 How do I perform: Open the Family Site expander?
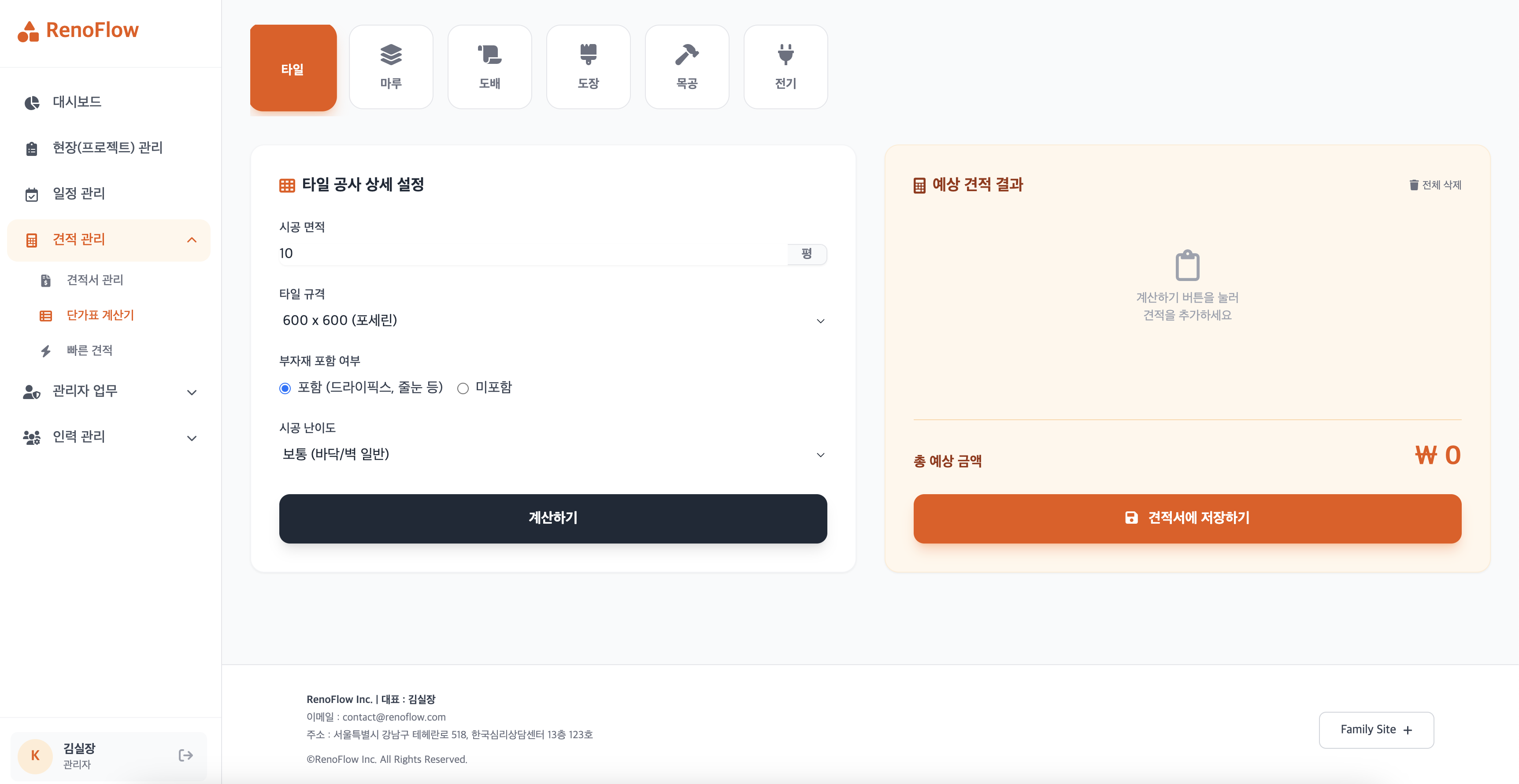tap(1376, 730)
